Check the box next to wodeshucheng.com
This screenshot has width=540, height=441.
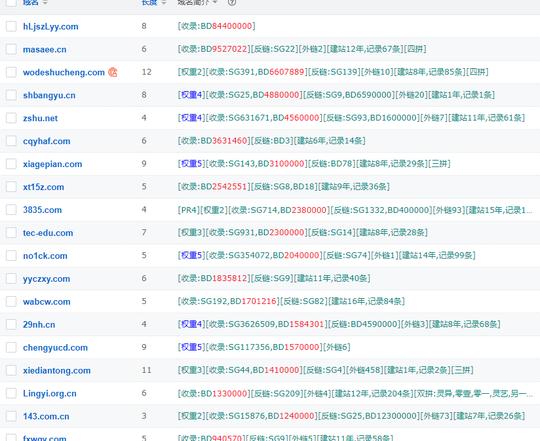pyautogui.click(x=11, y=72)
